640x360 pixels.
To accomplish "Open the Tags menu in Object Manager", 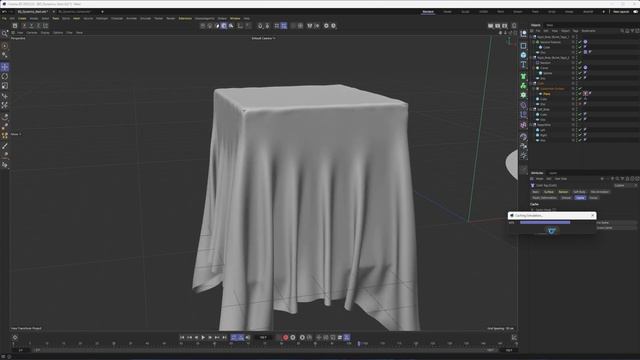I will click(575, 31).
